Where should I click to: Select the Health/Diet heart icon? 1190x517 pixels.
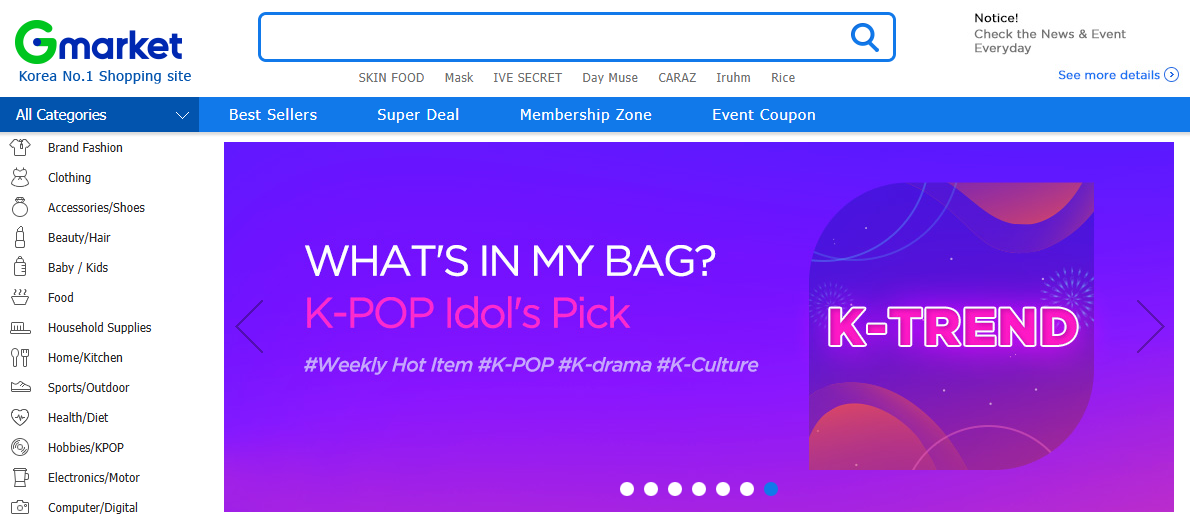point(19,417)
